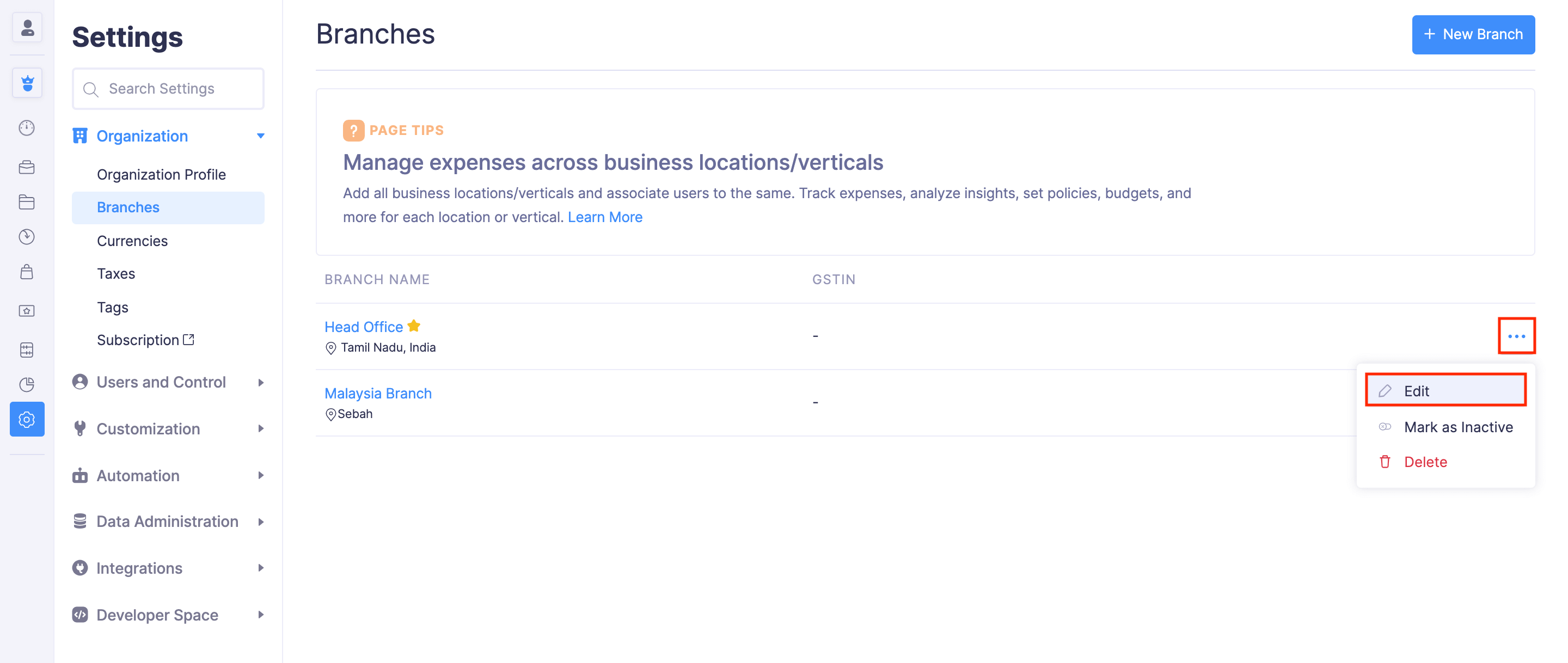Image resolution: width=1568 pixels, height=663 pixels.
Task: Open the dashboard clock icon in left rail
Action: coord(27,128)
